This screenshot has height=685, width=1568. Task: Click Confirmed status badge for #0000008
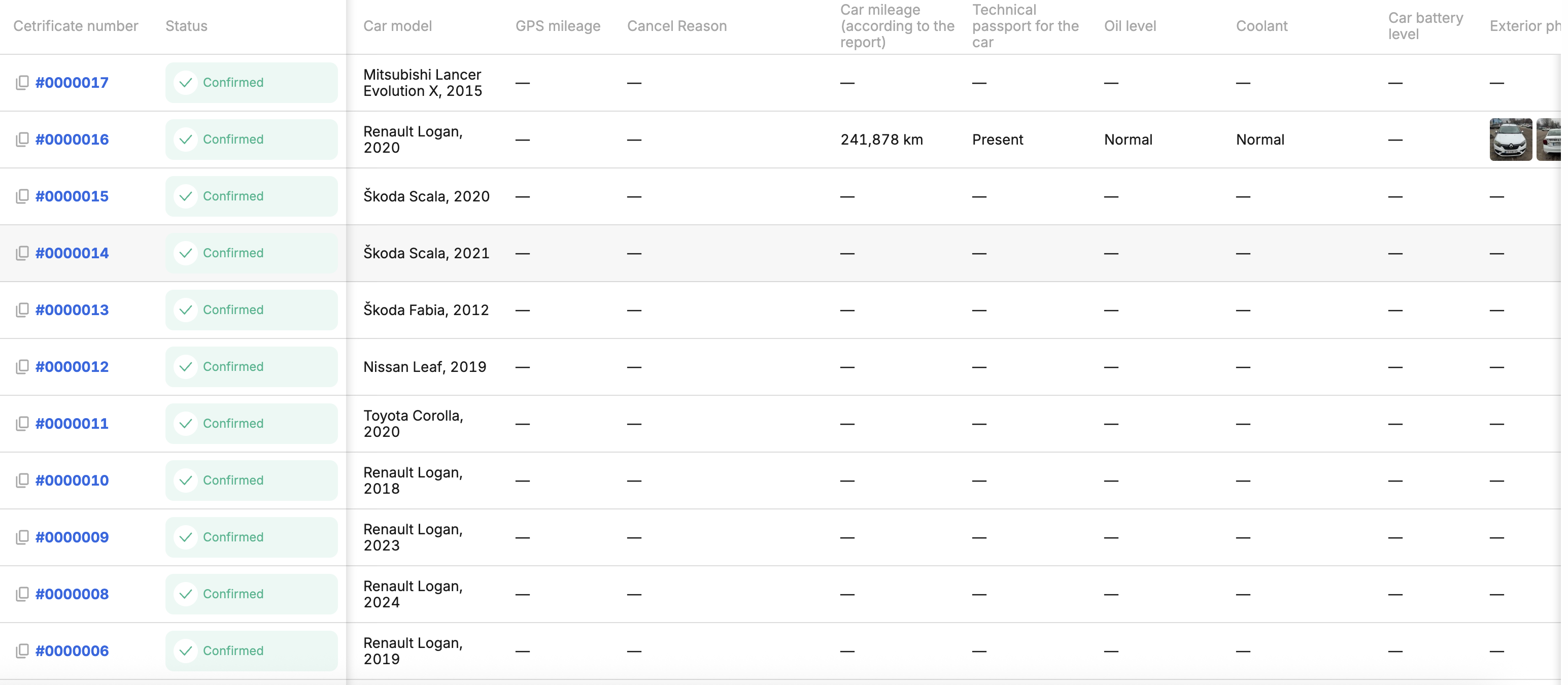click(251, 594)
